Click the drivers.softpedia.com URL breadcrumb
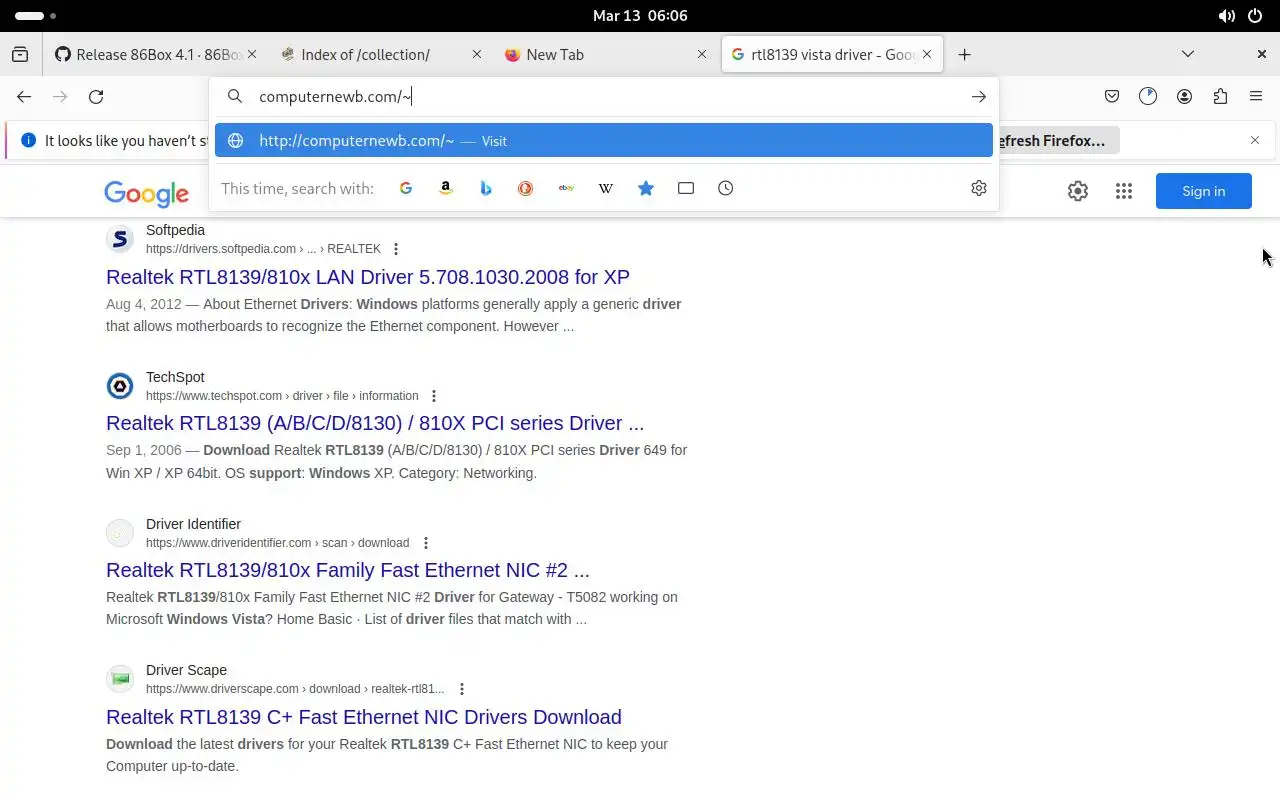The width and height of the screenshot is (1280, 800). pyautogui.click(x=263, y=249)
